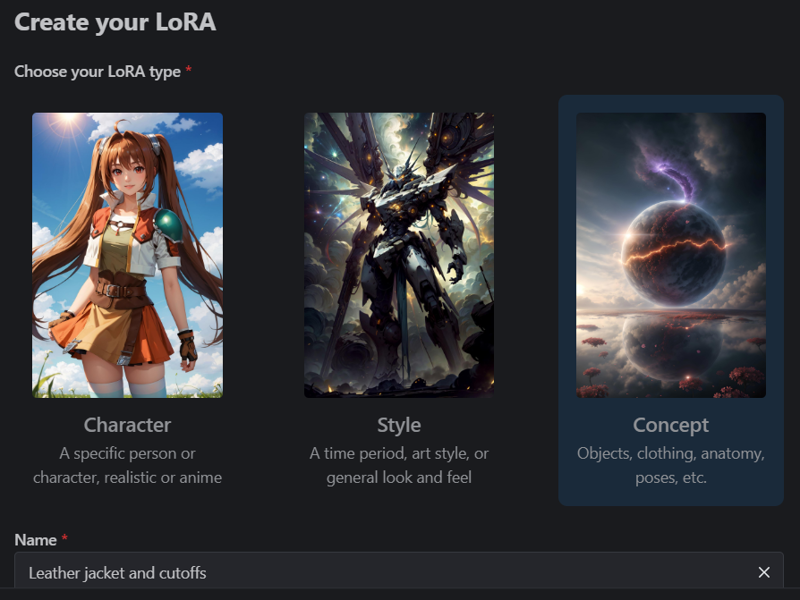Click the 'Choose your LoRA type' label

point(97,71)
